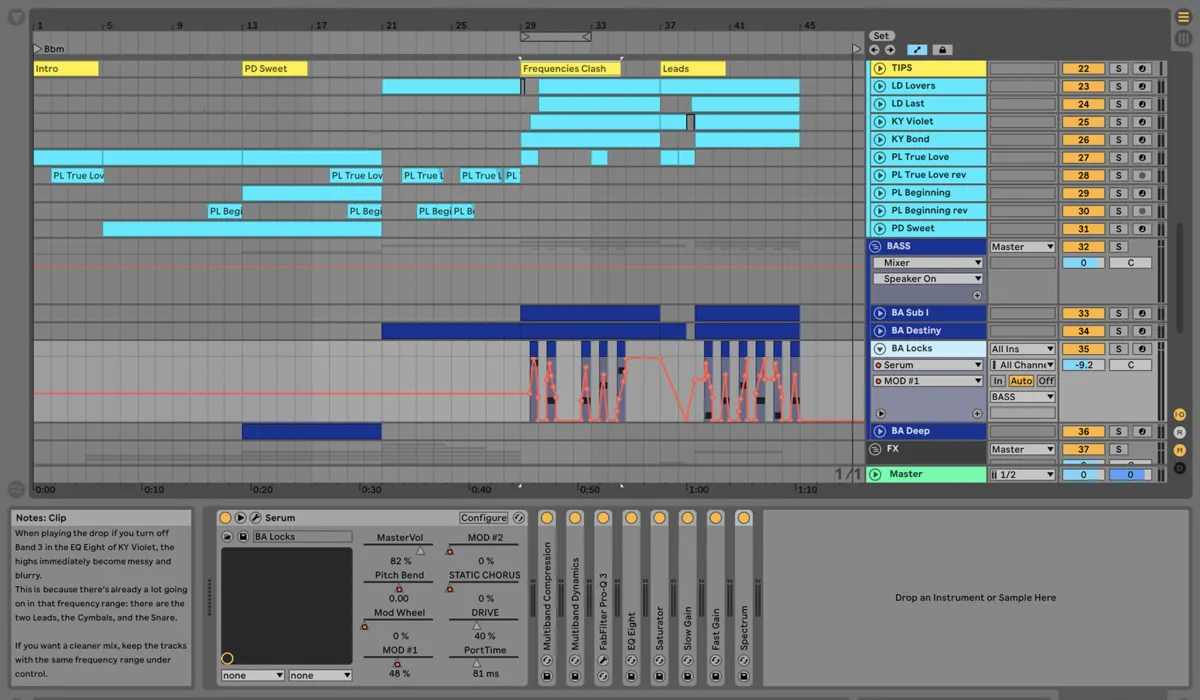
Task: Select the Frequencies Clash locator
Action: click(570, 69)
